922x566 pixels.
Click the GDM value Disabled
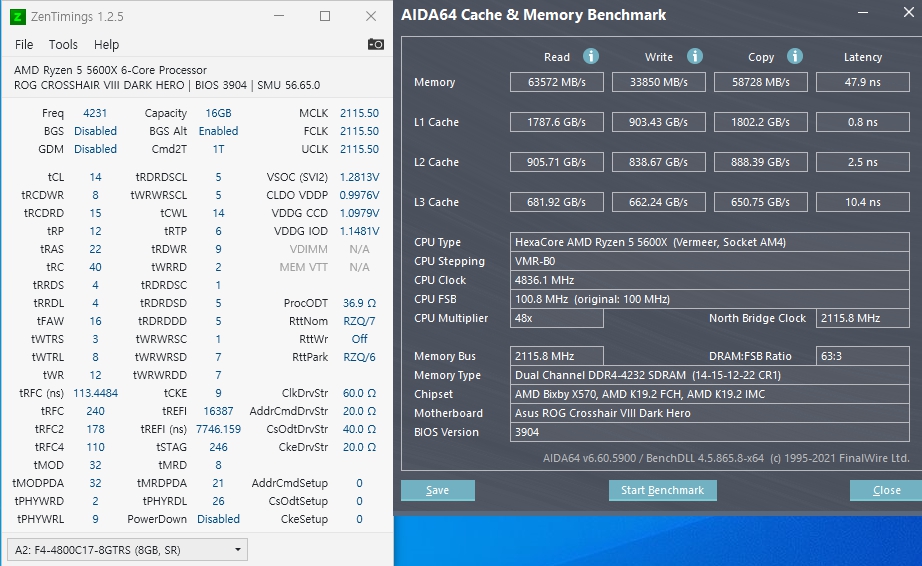(95, 149)
